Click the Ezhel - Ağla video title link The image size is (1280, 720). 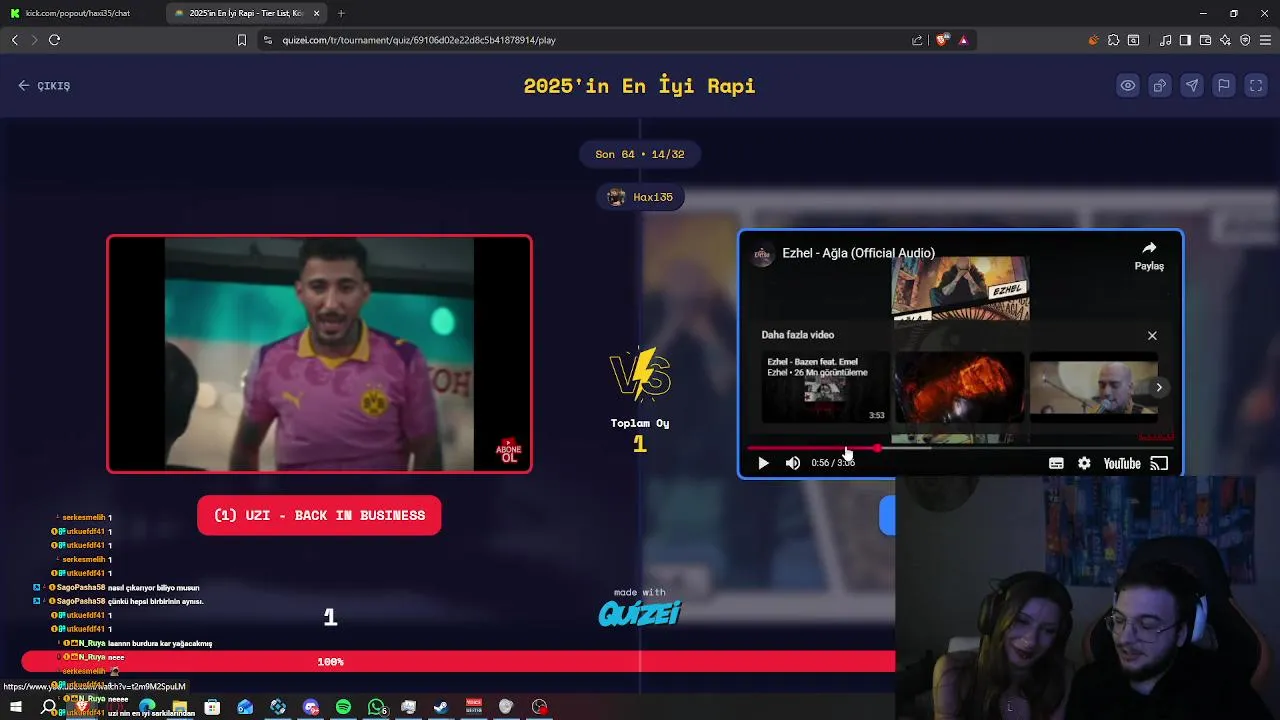tap(858, 253)
